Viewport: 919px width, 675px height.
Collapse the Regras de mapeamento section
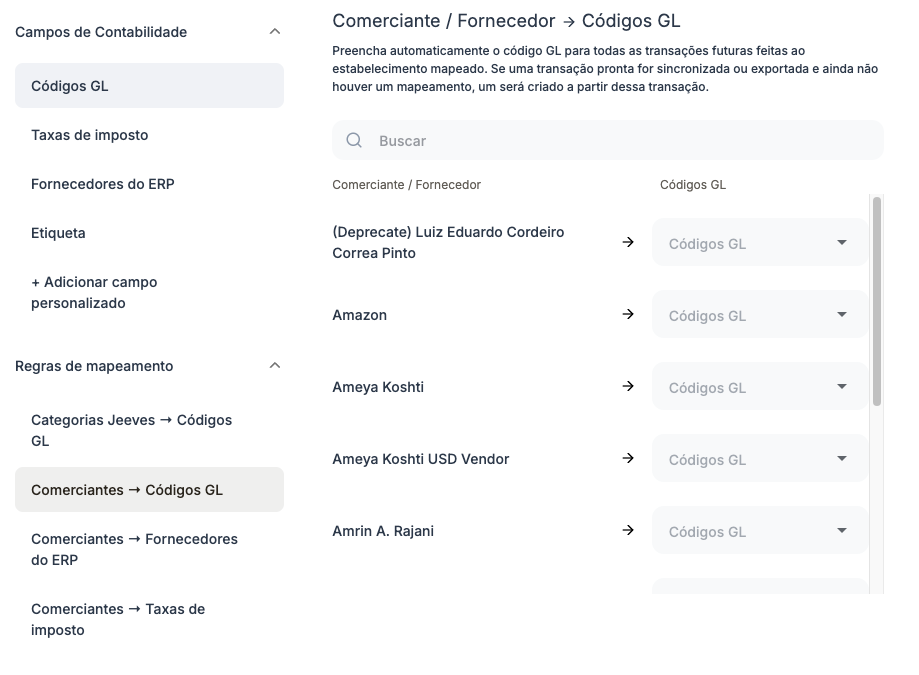[275, 366]
